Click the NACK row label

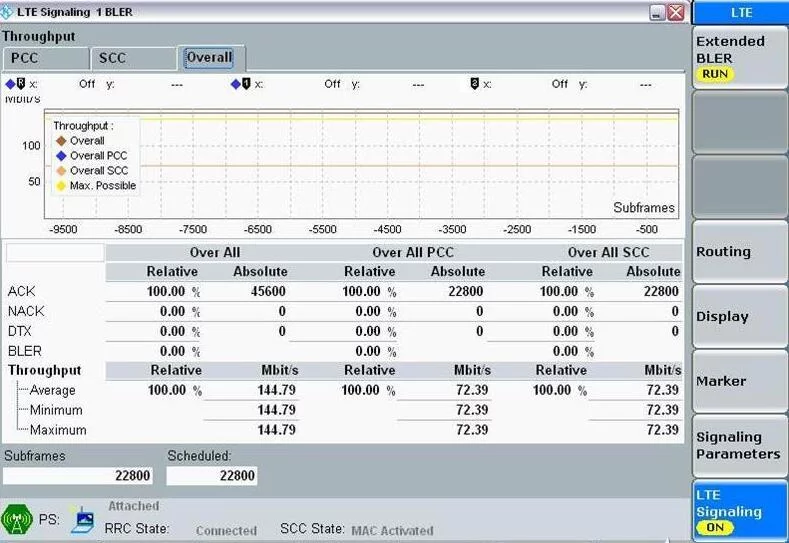[26, 312]
